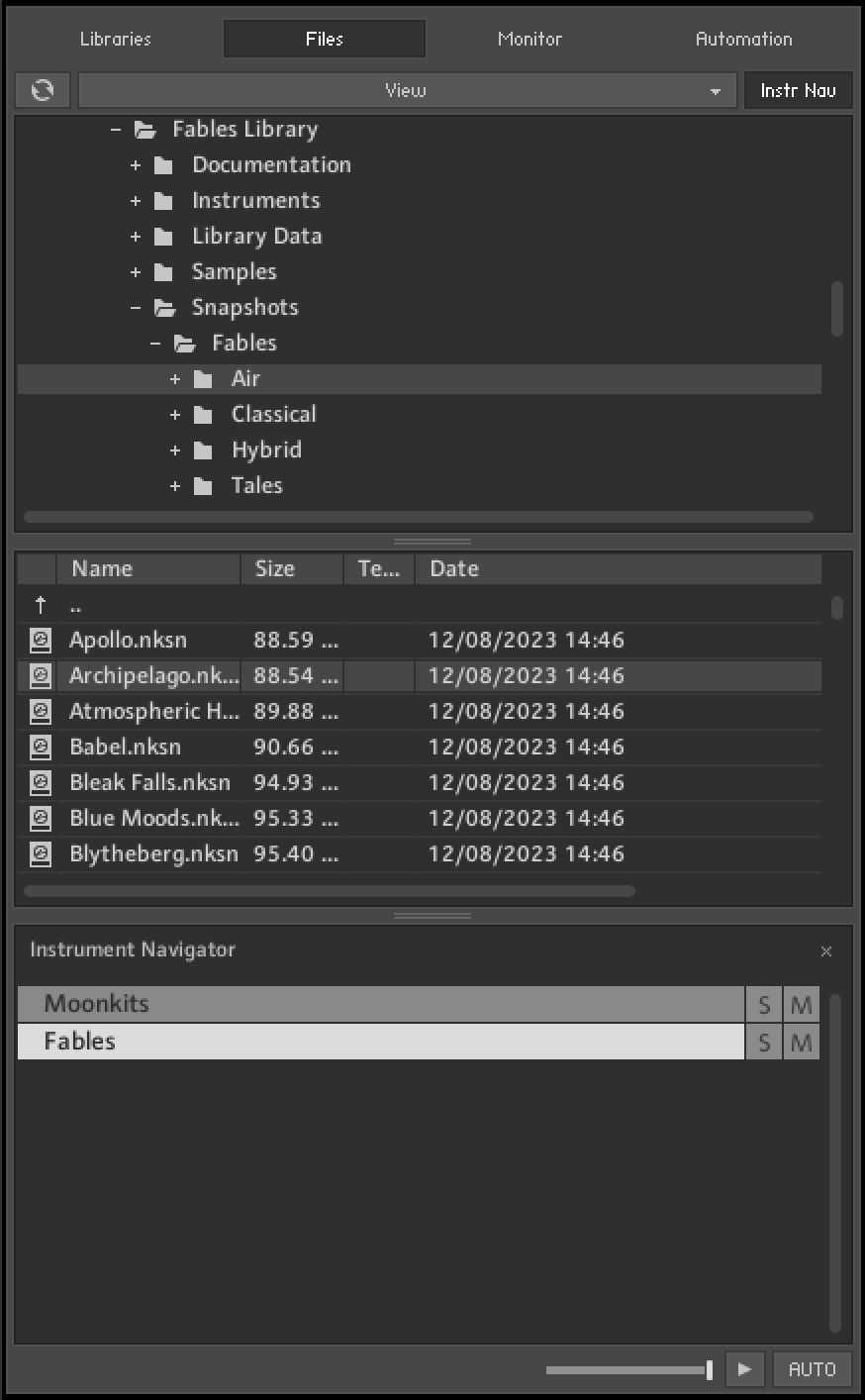Click the refresh/rescan icon above the file tree

[x=43, y=90]
